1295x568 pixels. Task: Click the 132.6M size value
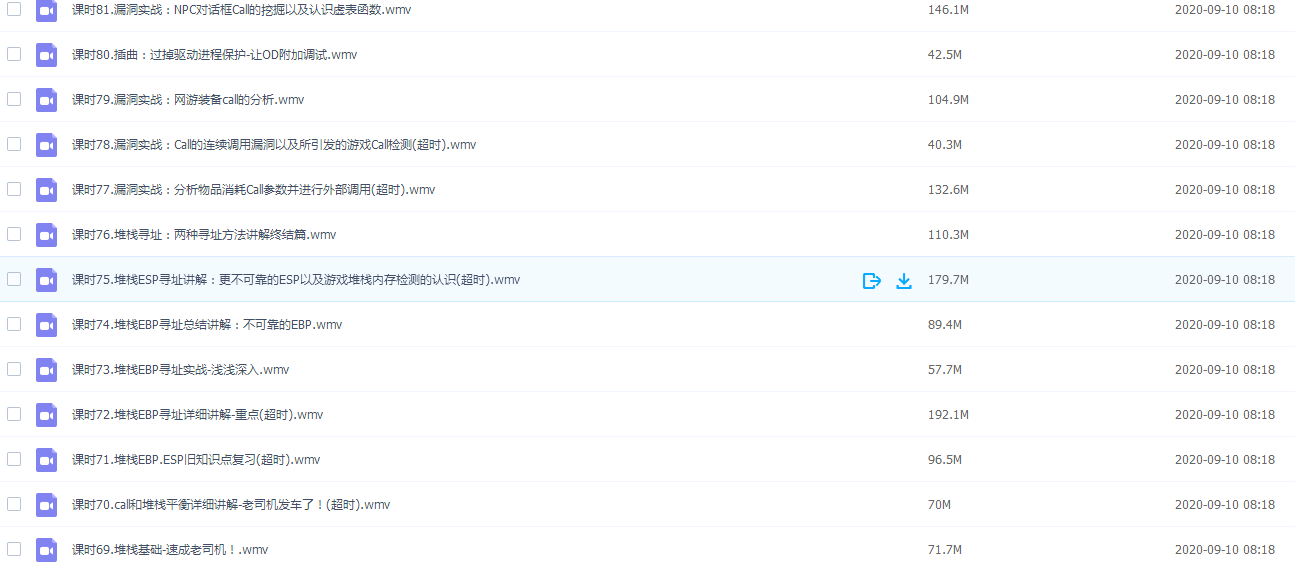click(948, 190)
